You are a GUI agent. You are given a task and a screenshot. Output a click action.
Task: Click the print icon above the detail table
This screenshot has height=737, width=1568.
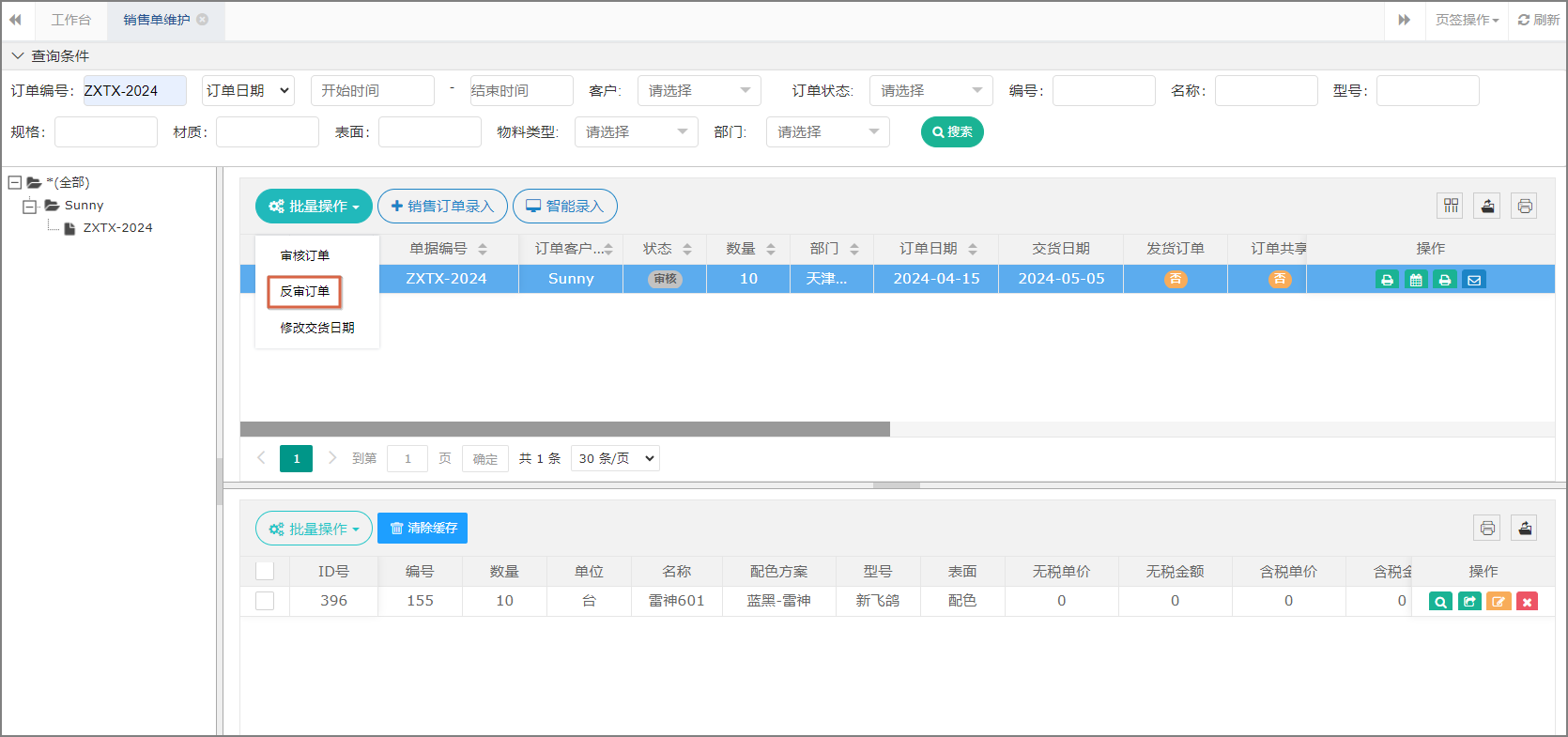[1486, 528]
